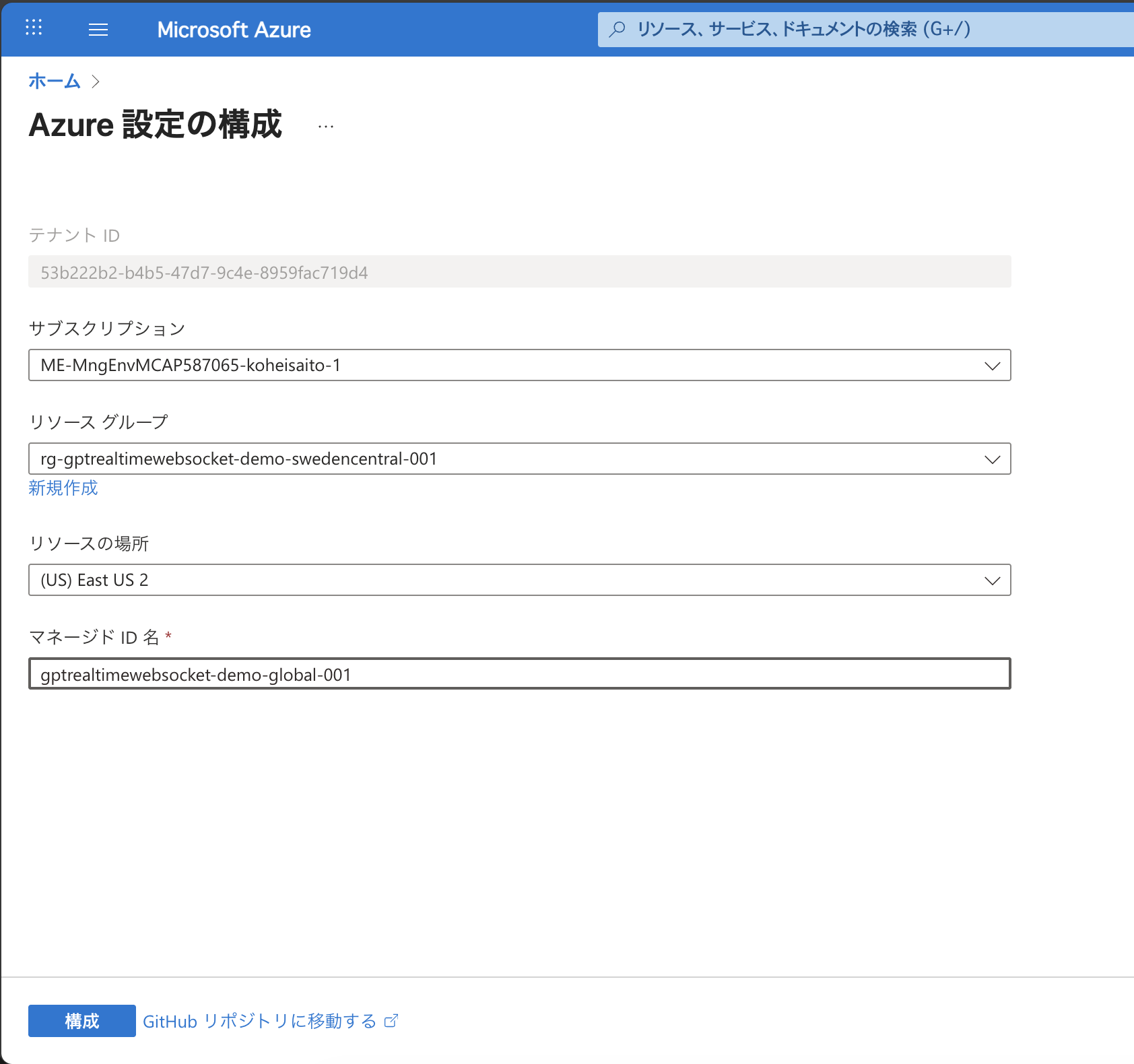Click the search magnifier icon

pyautogui.click(x=617, y=29)
